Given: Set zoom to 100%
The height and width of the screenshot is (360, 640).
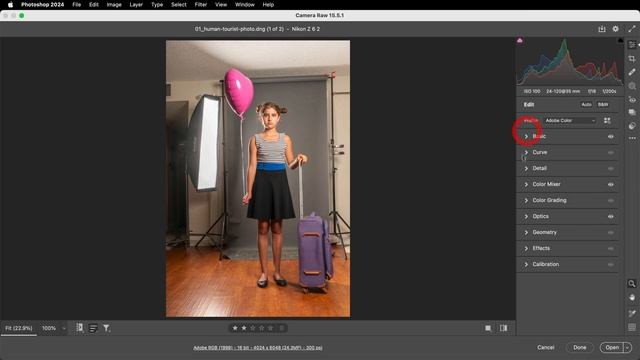Looking at the screenshot, I should click(x=49, y=328).
